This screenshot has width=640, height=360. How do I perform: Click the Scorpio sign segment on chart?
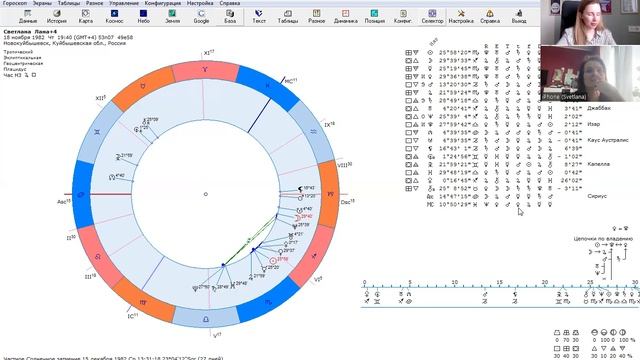(x=268, y=302)
